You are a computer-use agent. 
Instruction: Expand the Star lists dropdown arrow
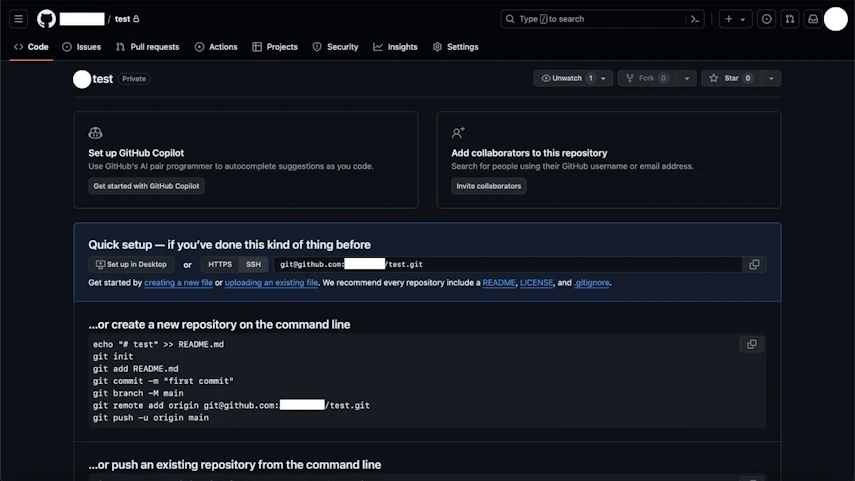pos(771,79)
